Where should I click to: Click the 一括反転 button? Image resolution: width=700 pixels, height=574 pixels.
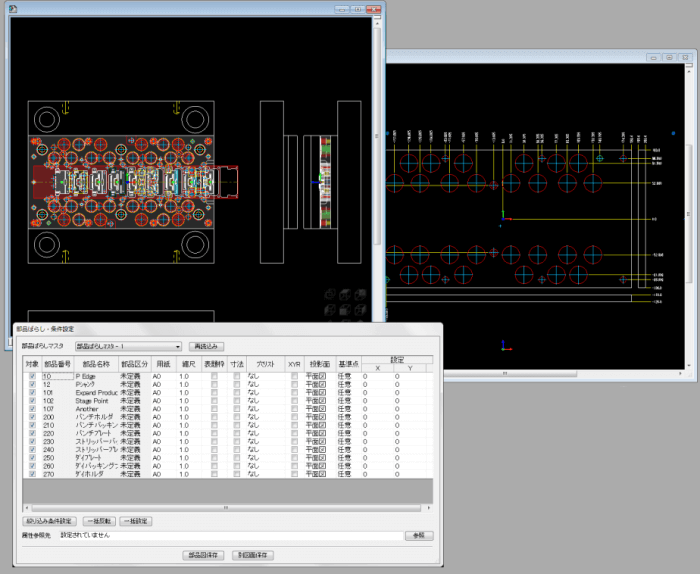click(99, 521)
